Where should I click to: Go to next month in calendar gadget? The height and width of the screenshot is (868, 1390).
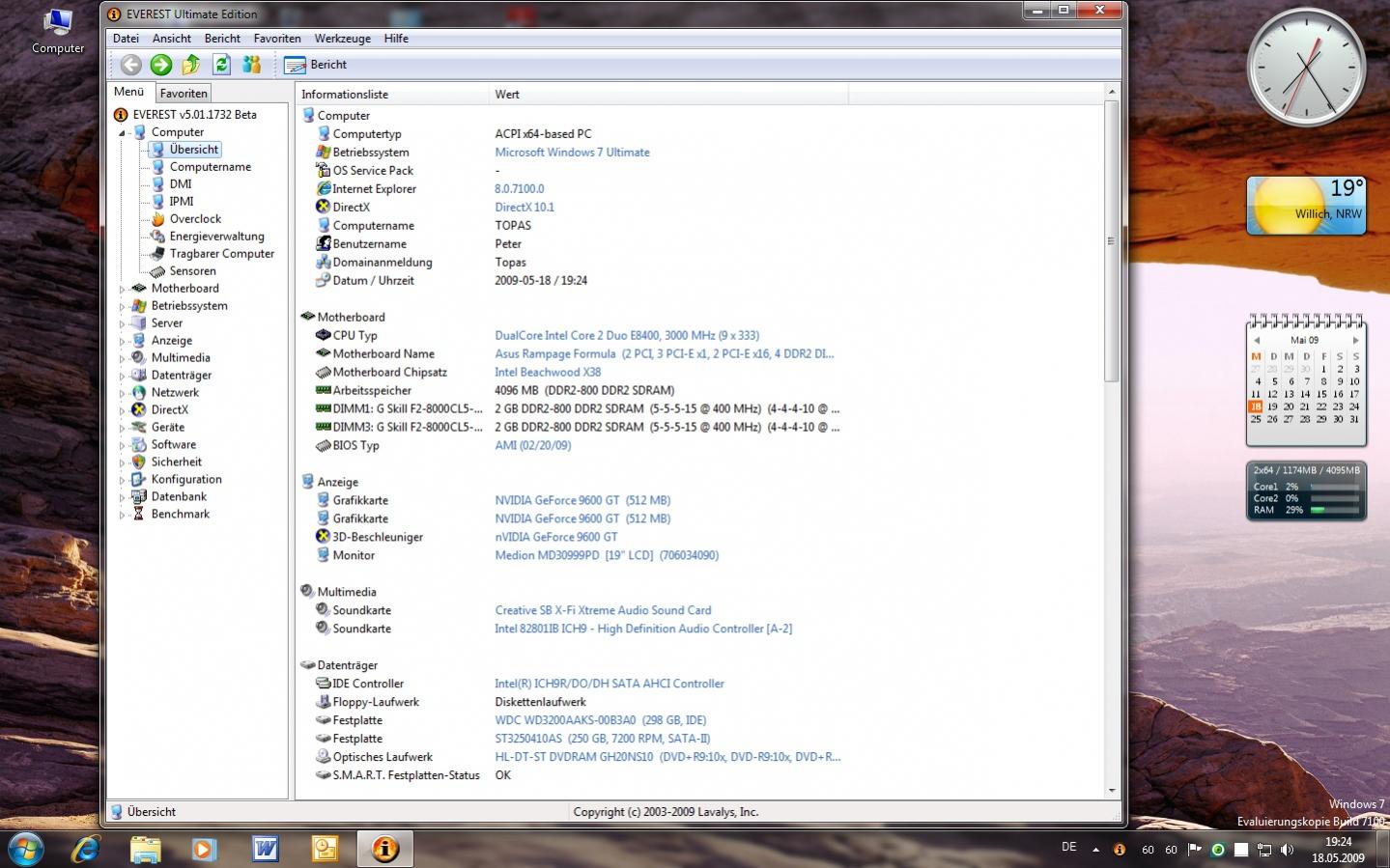[1355, 341]
